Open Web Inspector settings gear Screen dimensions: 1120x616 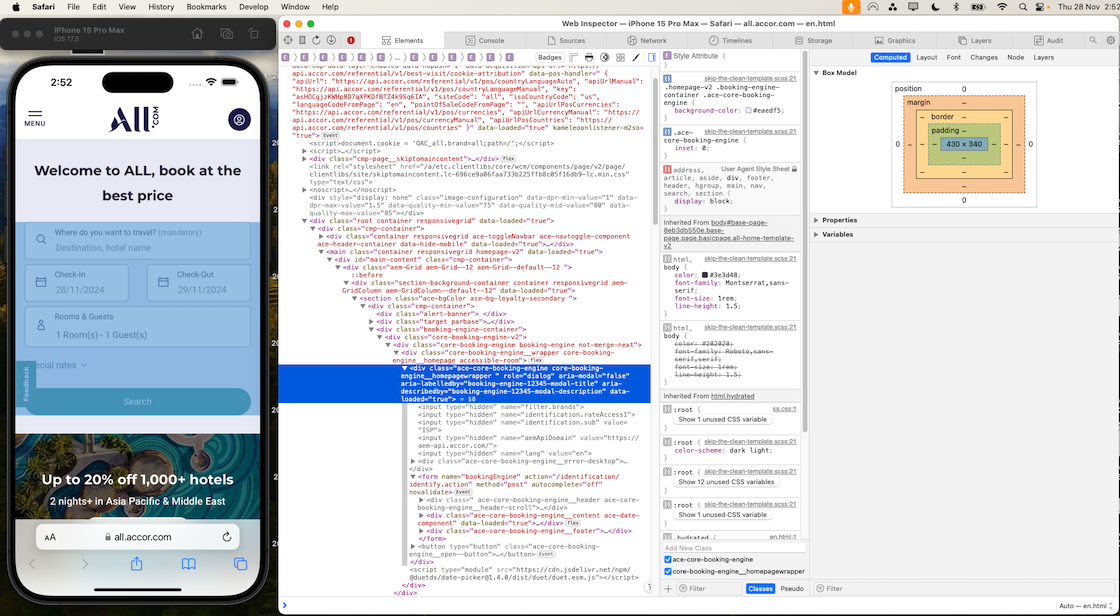click(x=1110, y=40)
